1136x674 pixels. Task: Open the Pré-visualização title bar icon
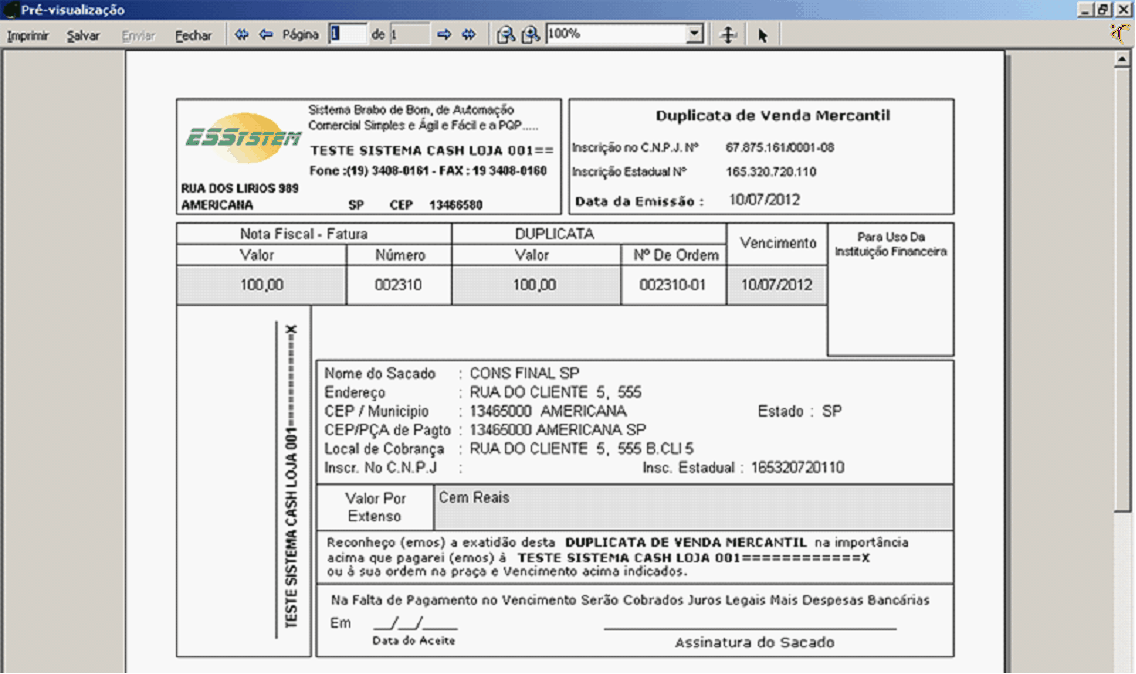tap(9, 9)
